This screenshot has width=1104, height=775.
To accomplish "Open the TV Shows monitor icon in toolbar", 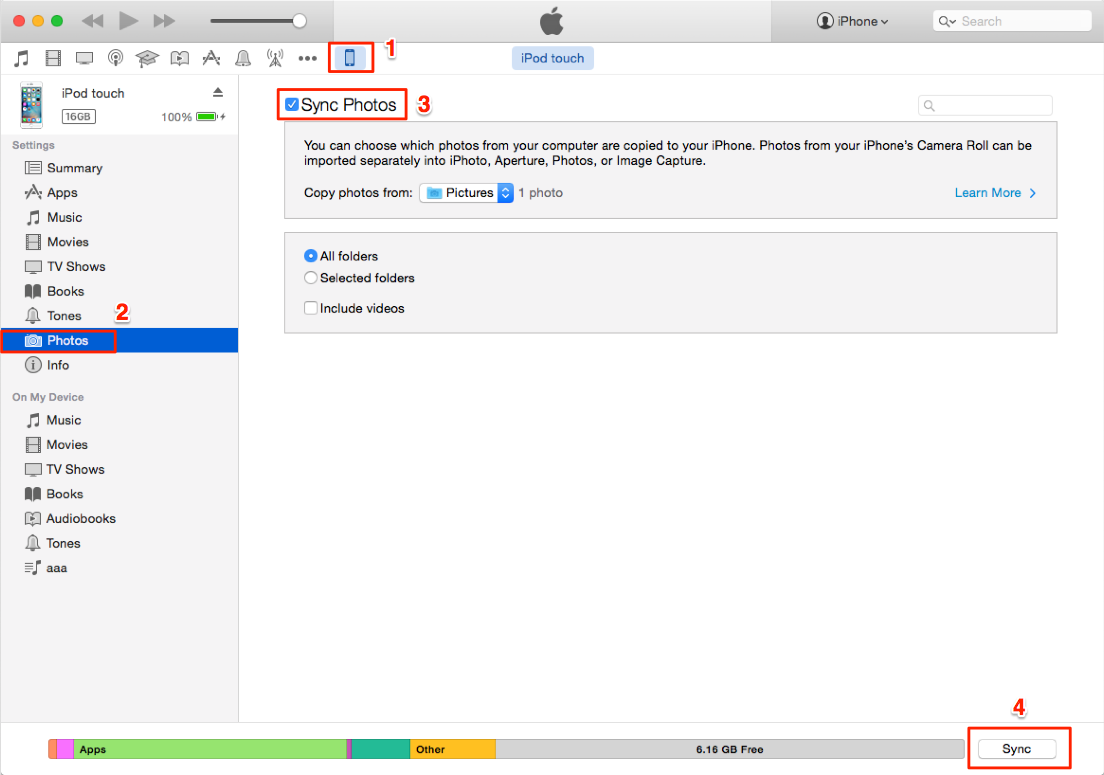I will click(84, 58).
